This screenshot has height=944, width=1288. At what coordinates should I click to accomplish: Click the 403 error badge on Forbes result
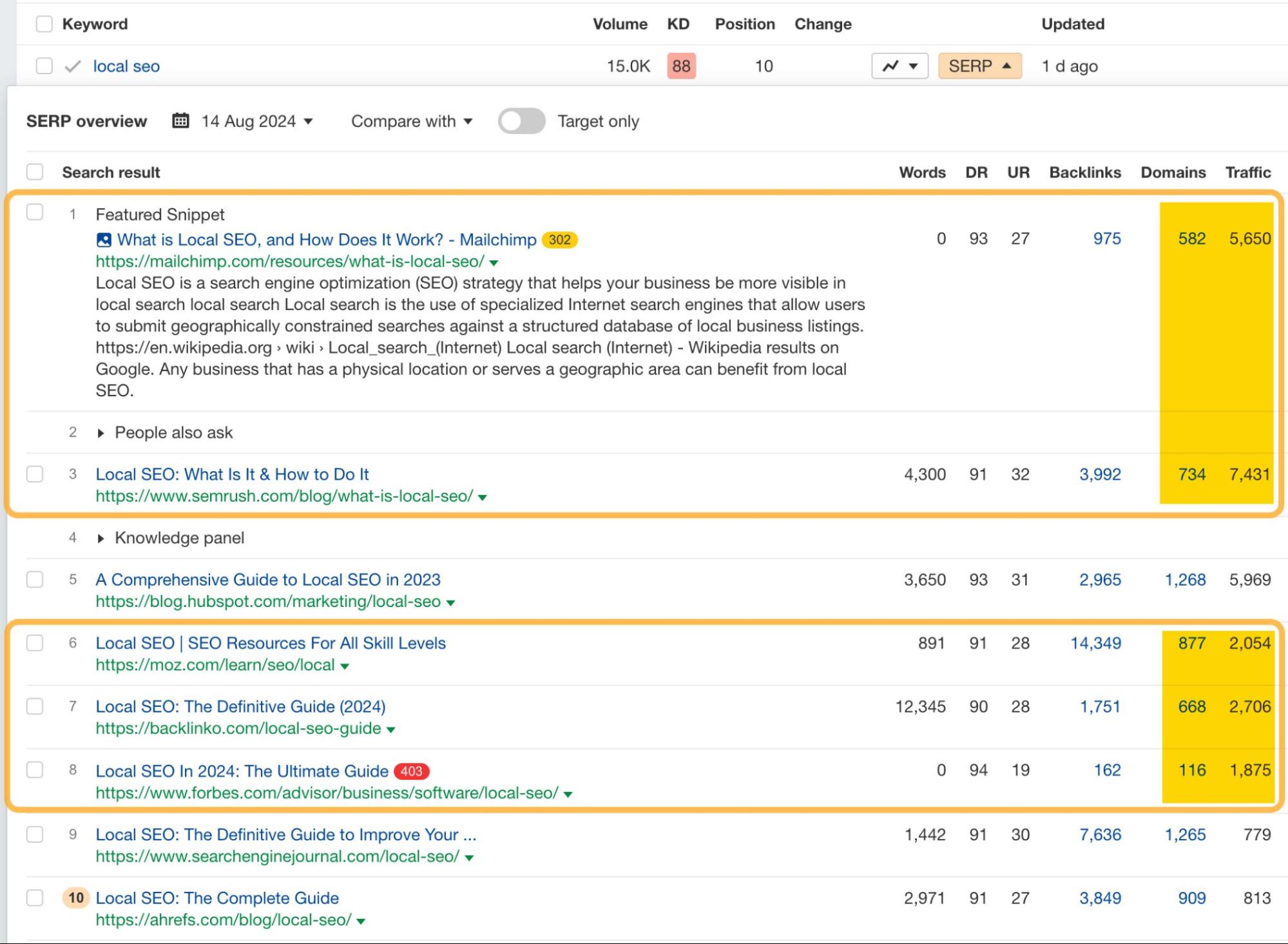(x=410, y=771)
